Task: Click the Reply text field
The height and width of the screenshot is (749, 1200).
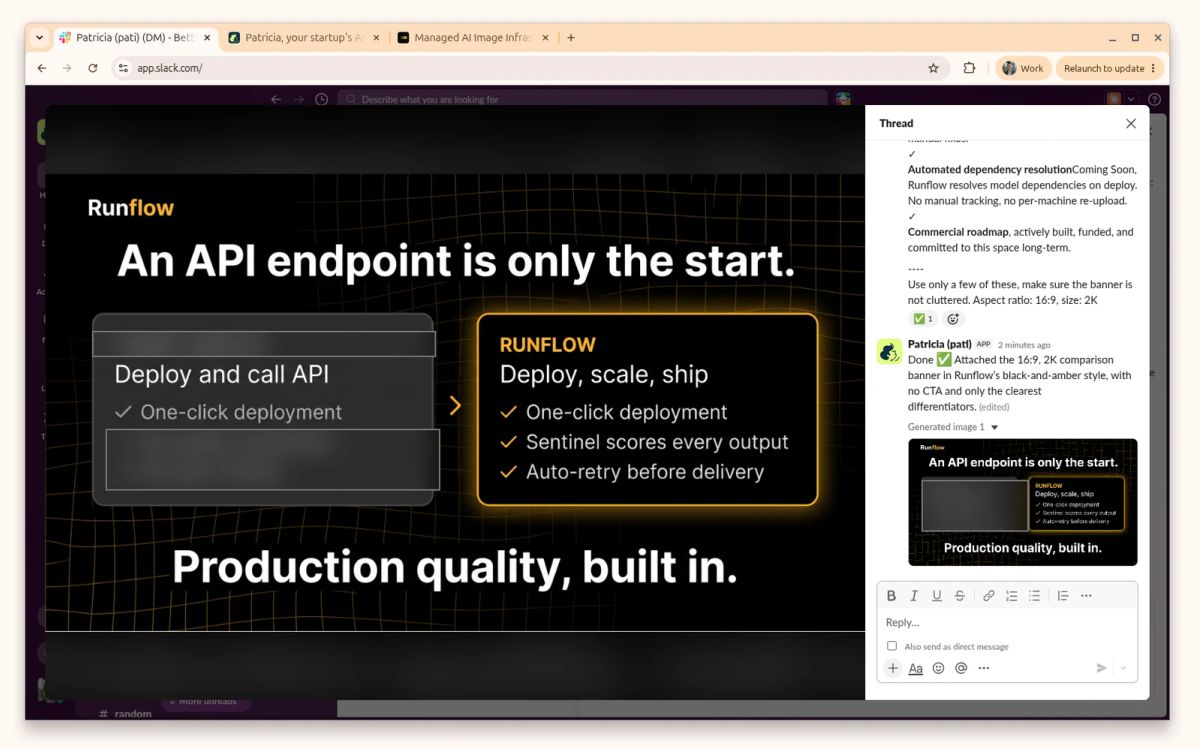Action: 1007,622
